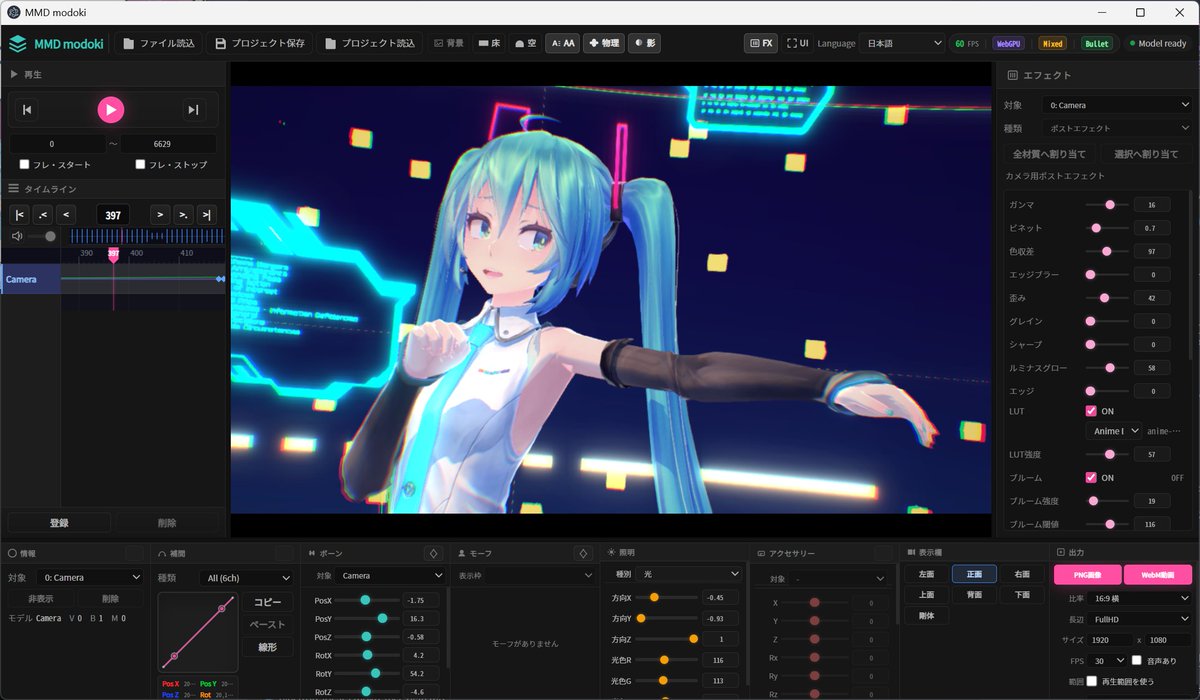Open Language dropdown (日本語)

coord(902,44)
